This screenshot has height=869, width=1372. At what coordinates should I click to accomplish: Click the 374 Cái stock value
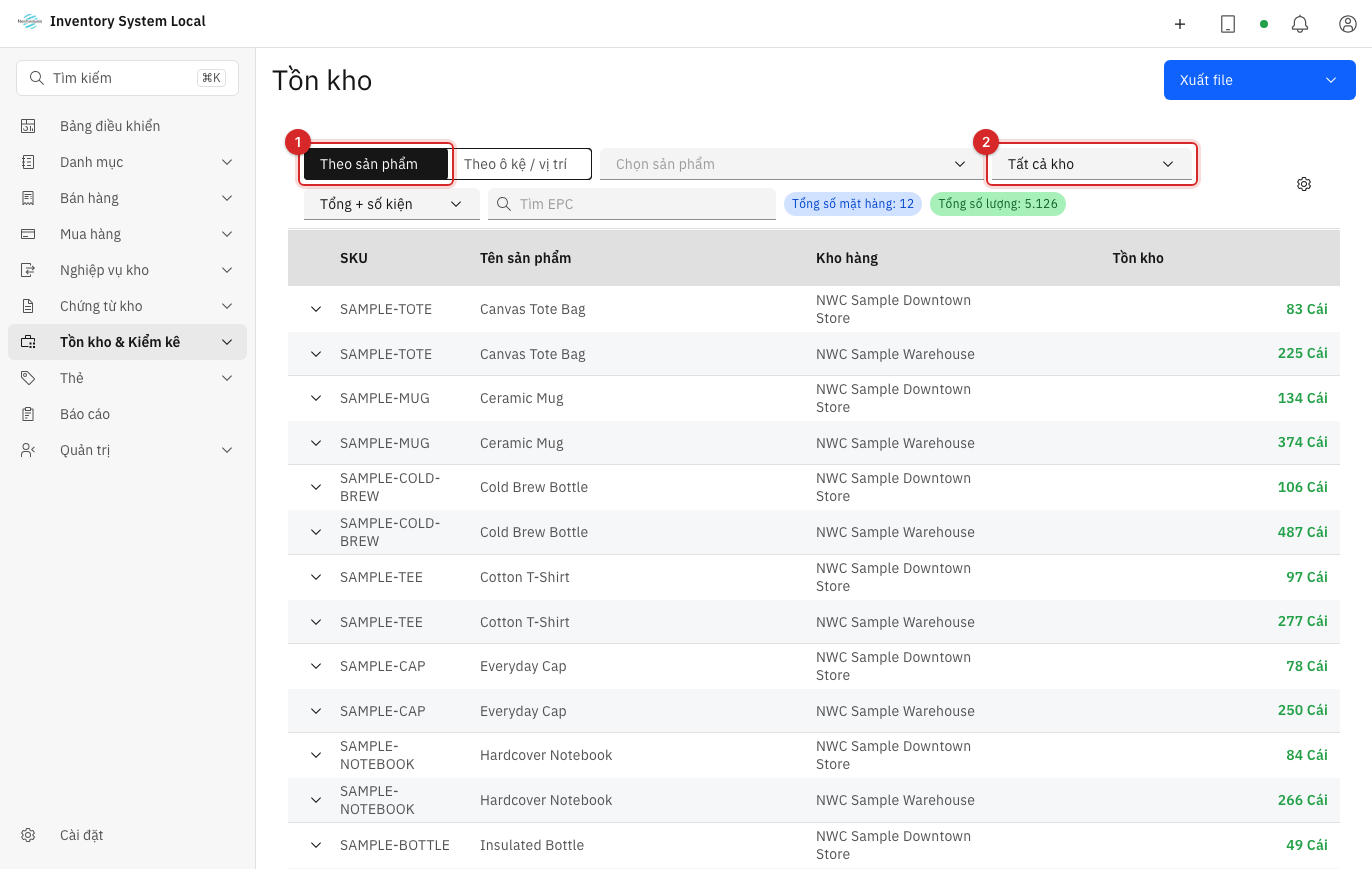point(1302,443)
